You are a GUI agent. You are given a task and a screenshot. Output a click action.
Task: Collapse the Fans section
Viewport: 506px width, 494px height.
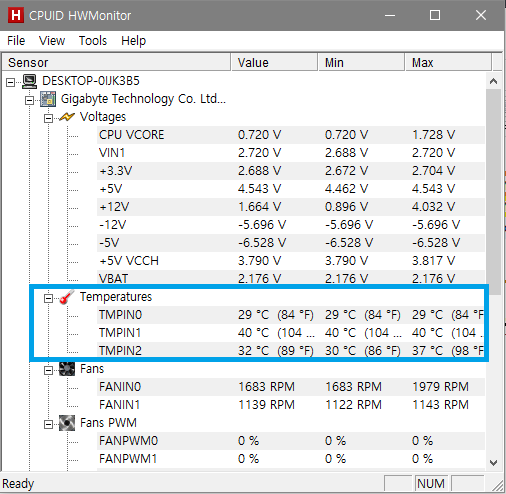pos(48,370)
